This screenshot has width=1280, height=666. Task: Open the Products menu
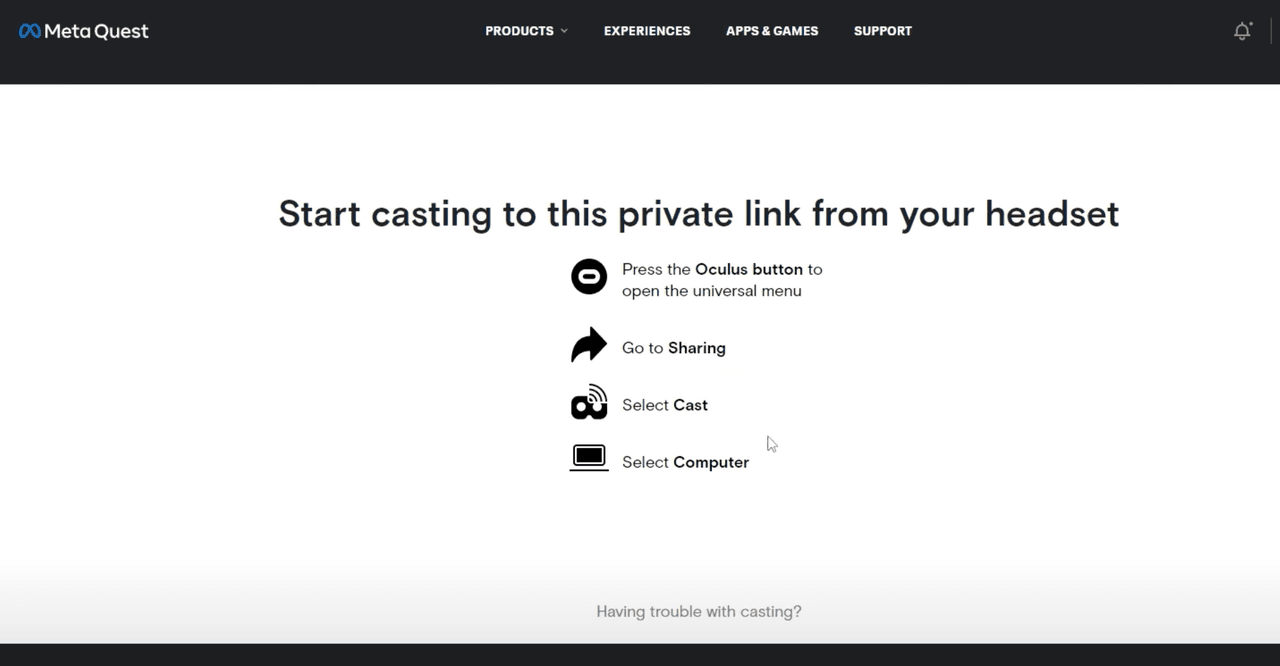coord(519,31)
